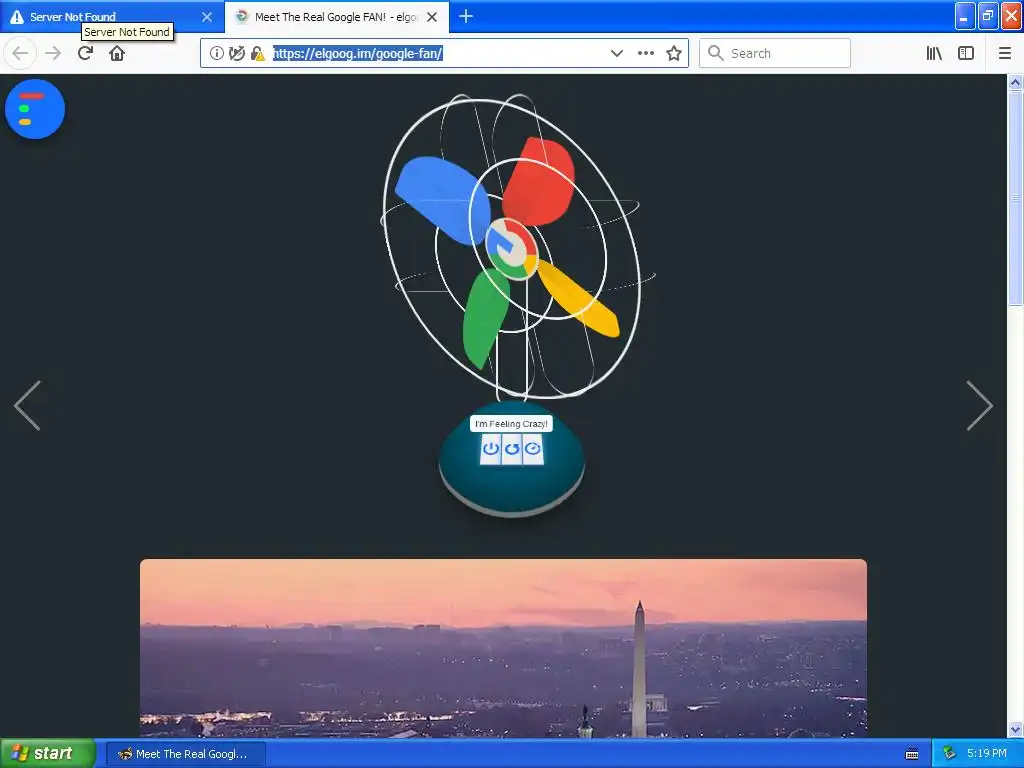Image resolution: width=1024 pixels, height=768 pixels.
Task: Click the network tray icon near the clock
Action: click(949, 753)
